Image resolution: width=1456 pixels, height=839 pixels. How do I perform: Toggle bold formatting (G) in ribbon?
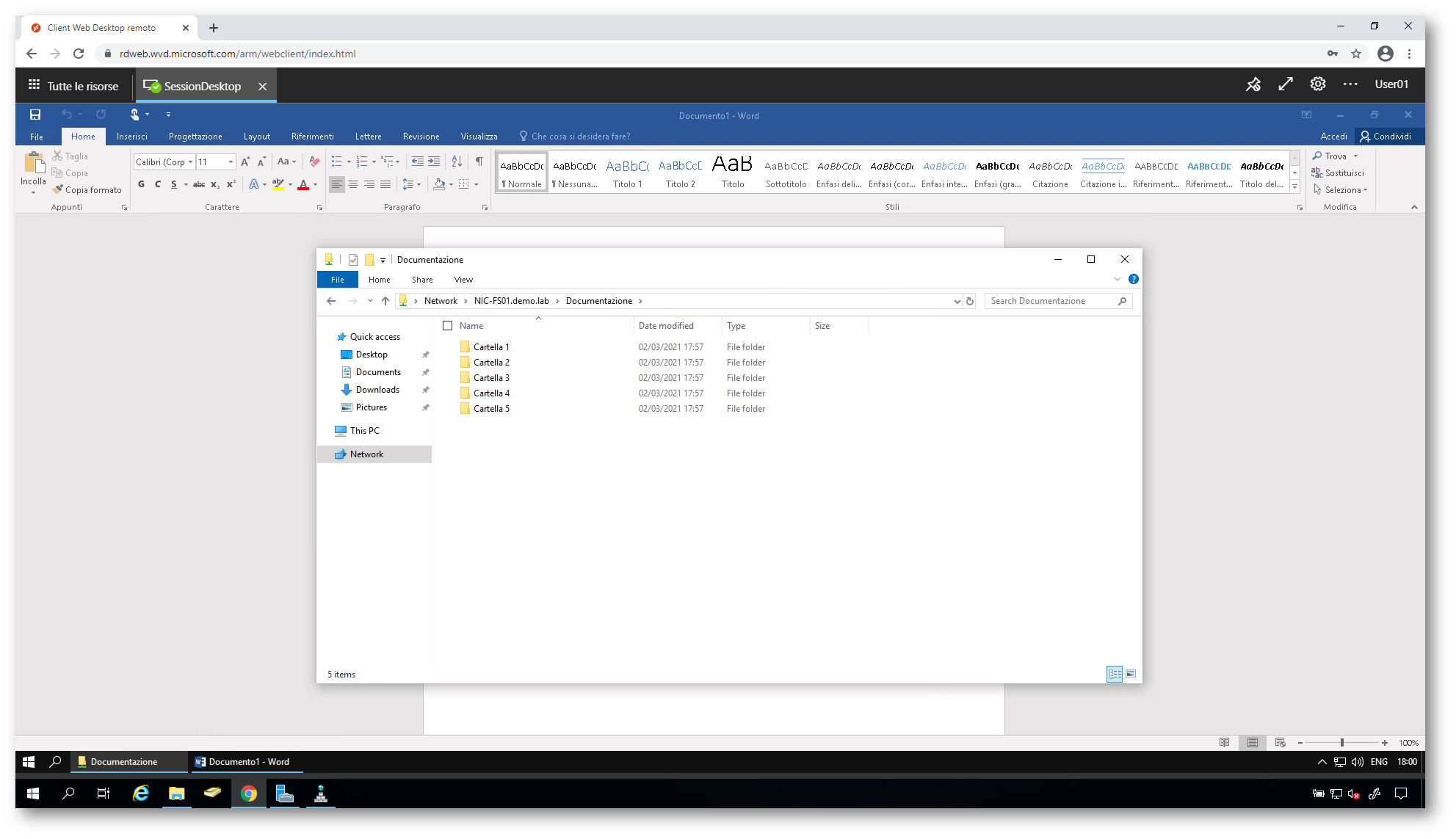pos(141,184)
